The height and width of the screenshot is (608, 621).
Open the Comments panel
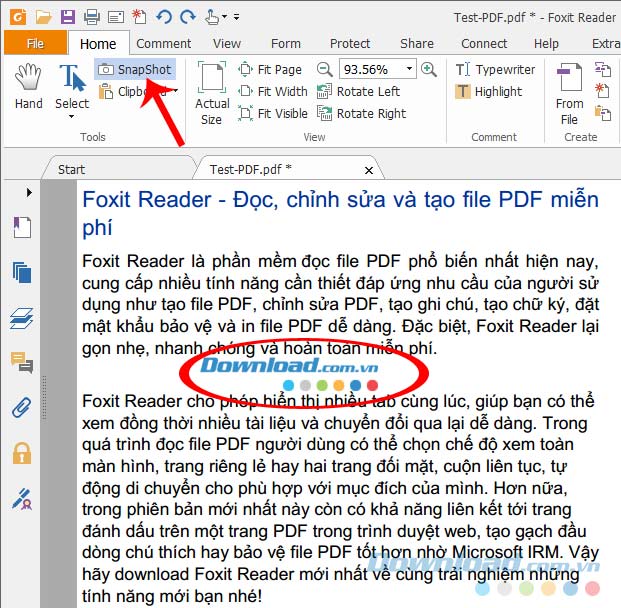(22, 362)
